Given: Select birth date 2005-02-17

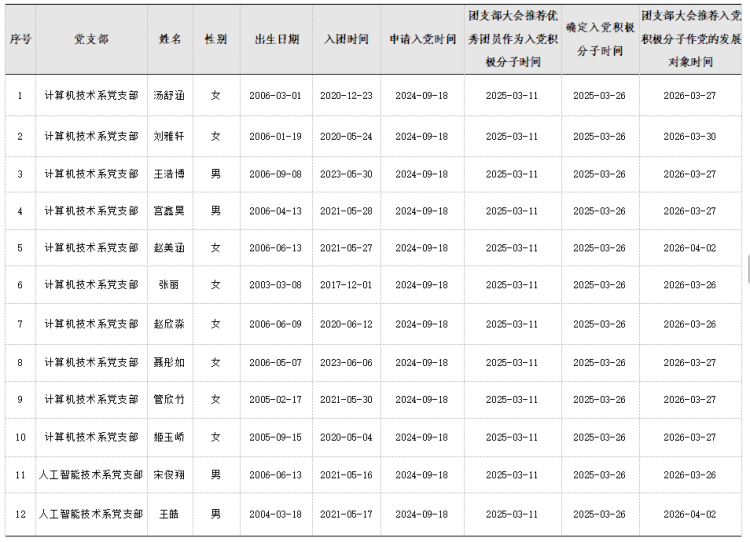Looking at the screenshot, I should (x=276, y=399).
